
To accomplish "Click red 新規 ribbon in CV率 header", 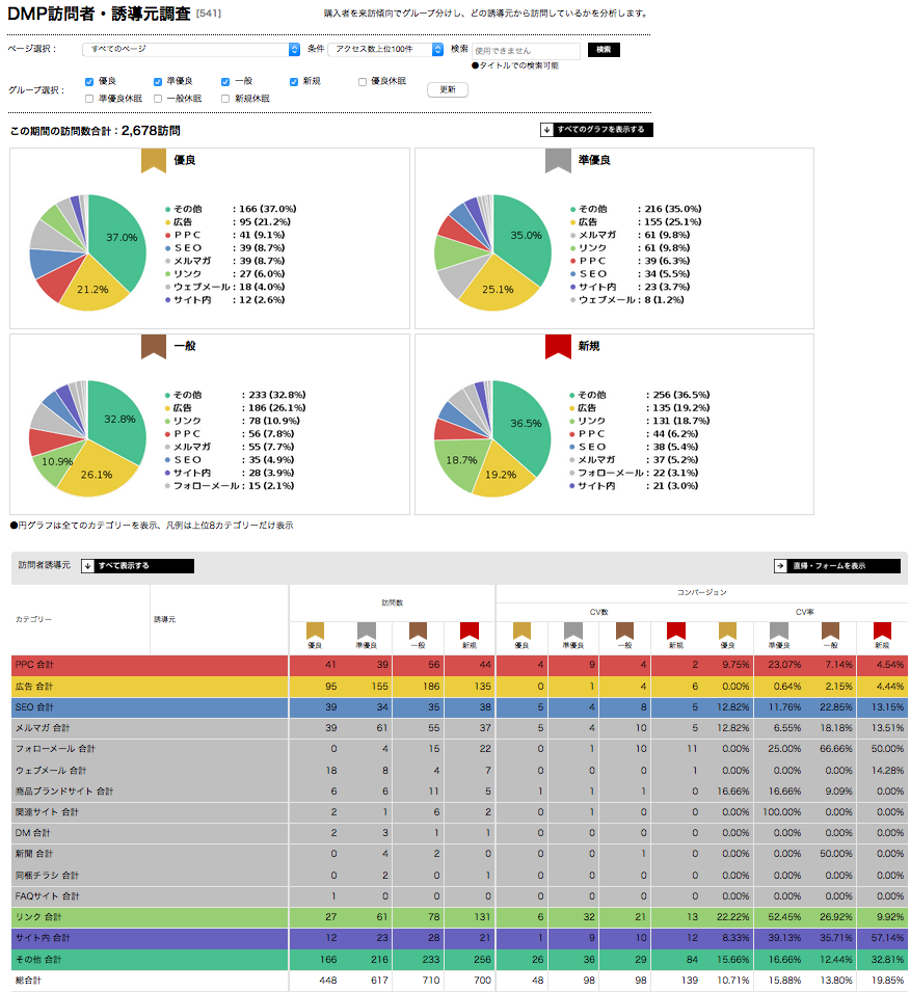I will tap(882, 631).
